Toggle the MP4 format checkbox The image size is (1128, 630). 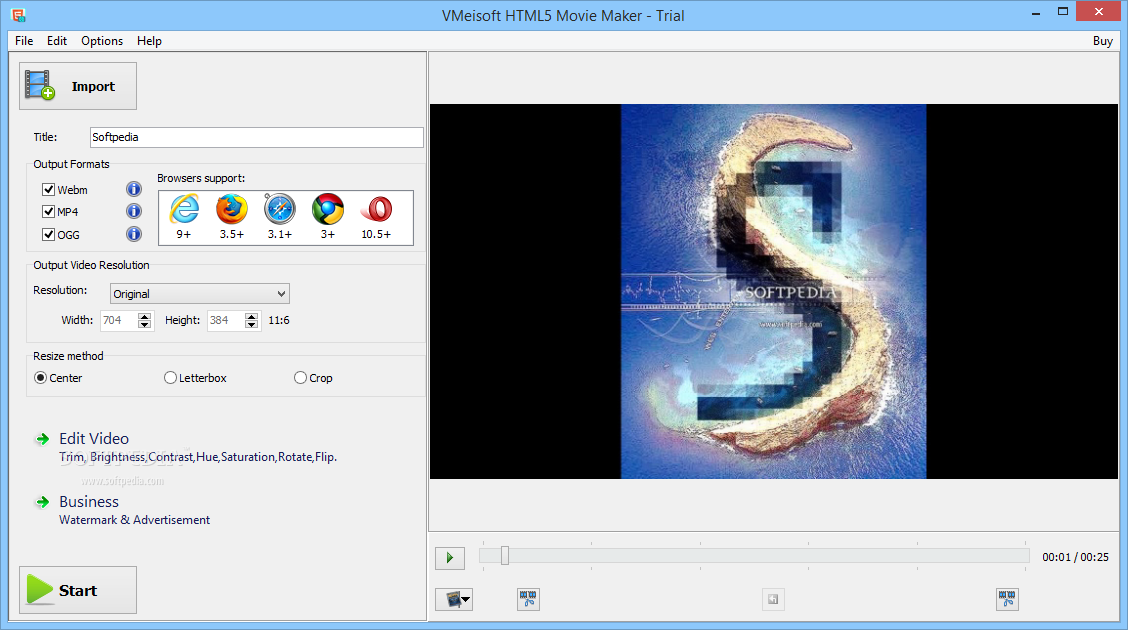point(48,211)
